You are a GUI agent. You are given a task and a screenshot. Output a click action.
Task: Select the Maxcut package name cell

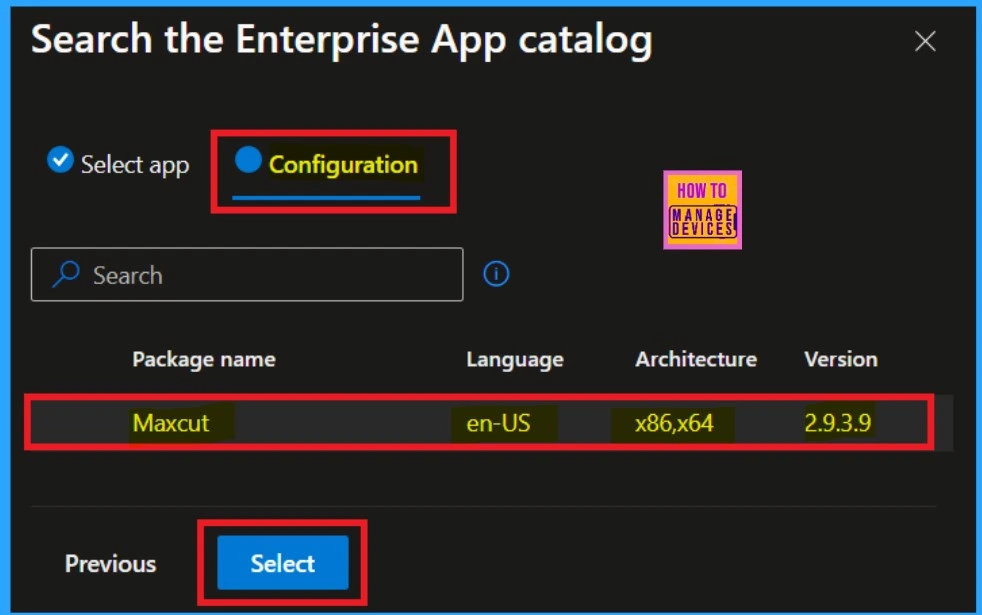click(171, 423)
